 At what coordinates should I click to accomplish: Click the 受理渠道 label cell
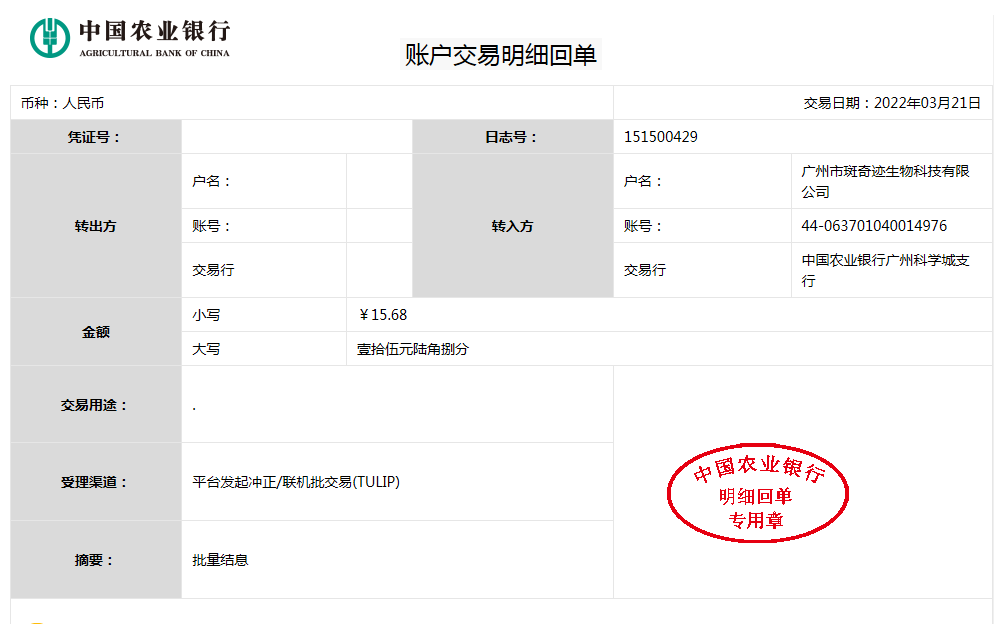tap(96, 482)
